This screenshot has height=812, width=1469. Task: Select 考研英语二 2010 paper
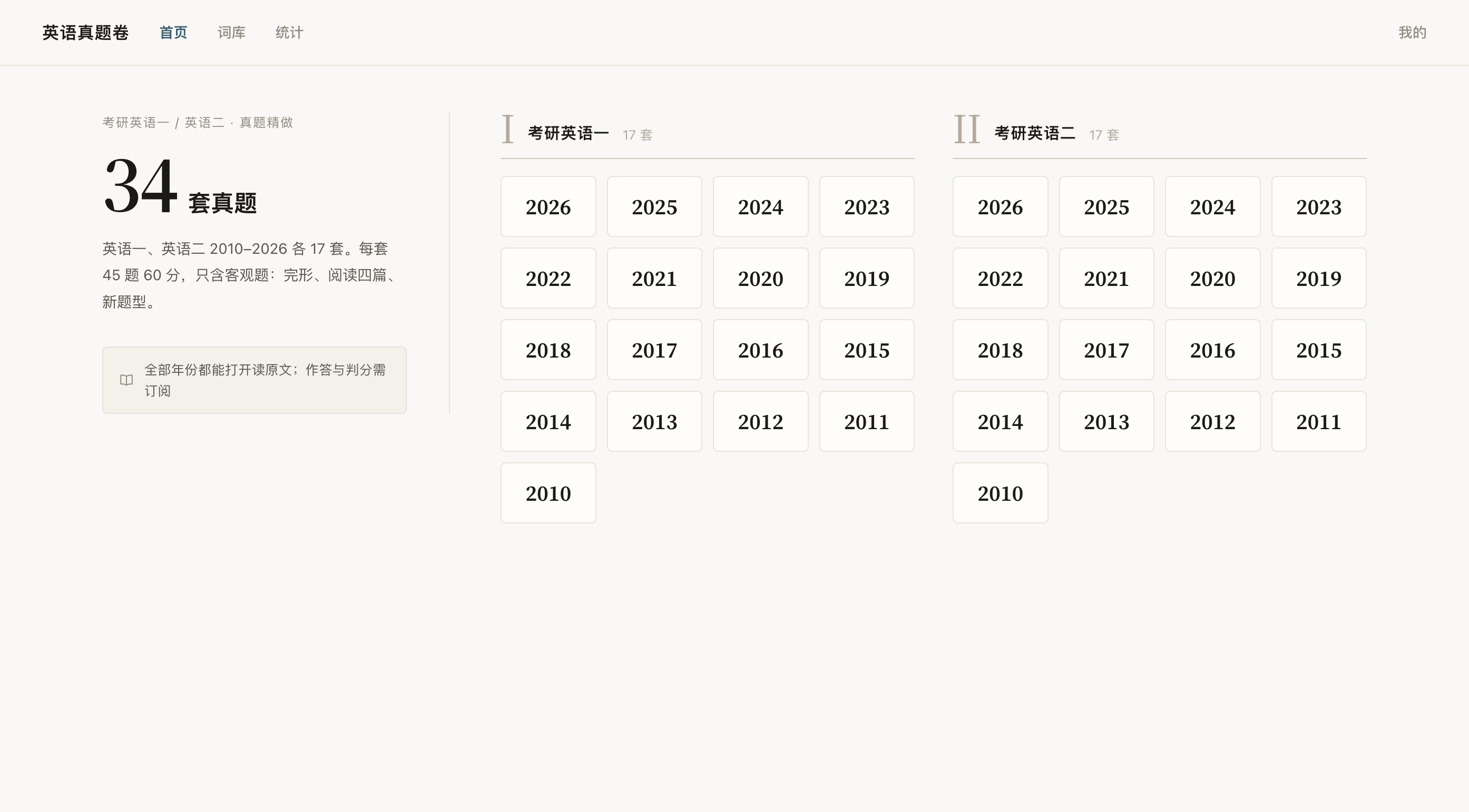click(1000, 493)
